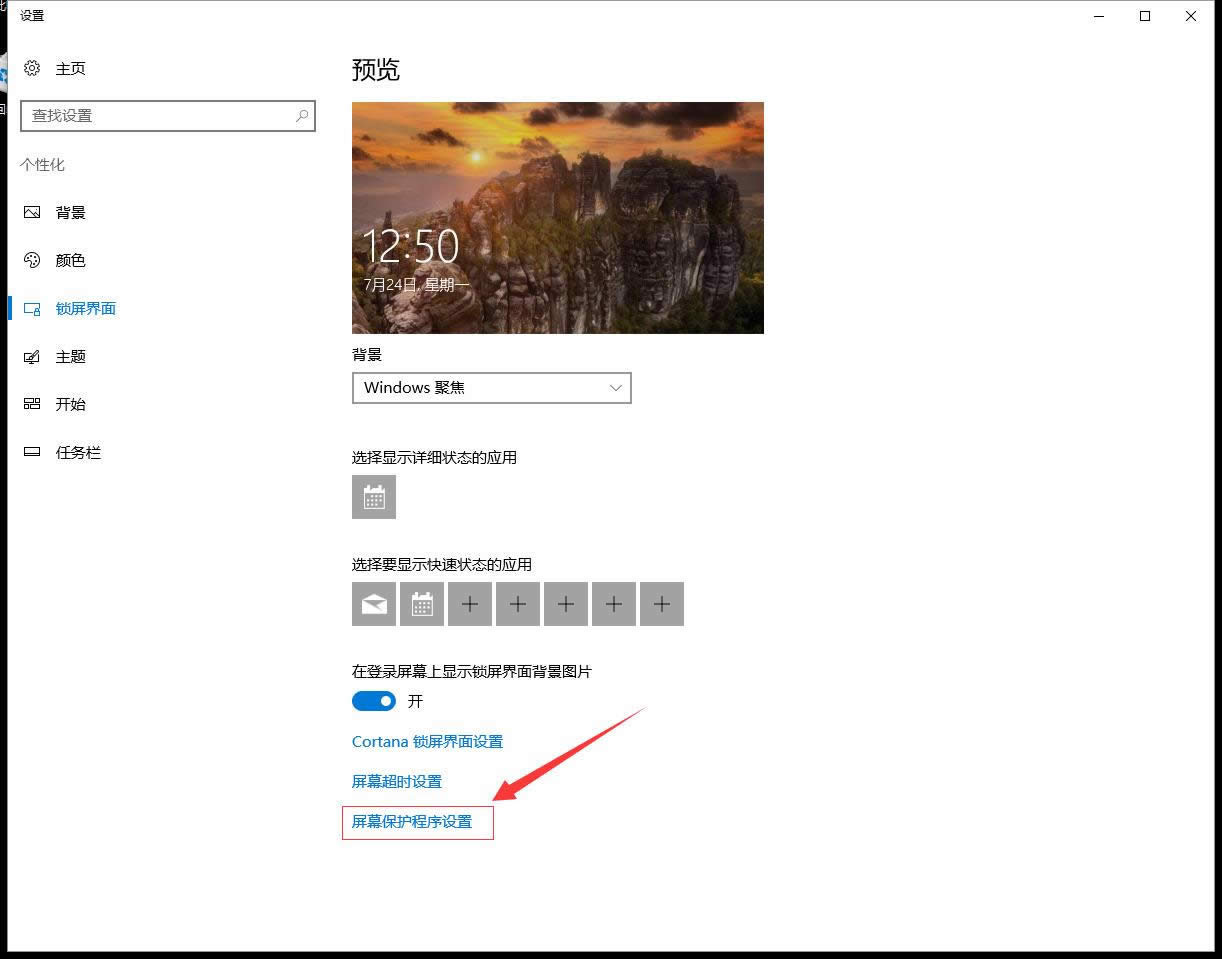Click the 任务栏 (Taskbar) sidebar icon
Image resolution: width=1222 pixels, height=959 pixels.
tap(30, 452)
